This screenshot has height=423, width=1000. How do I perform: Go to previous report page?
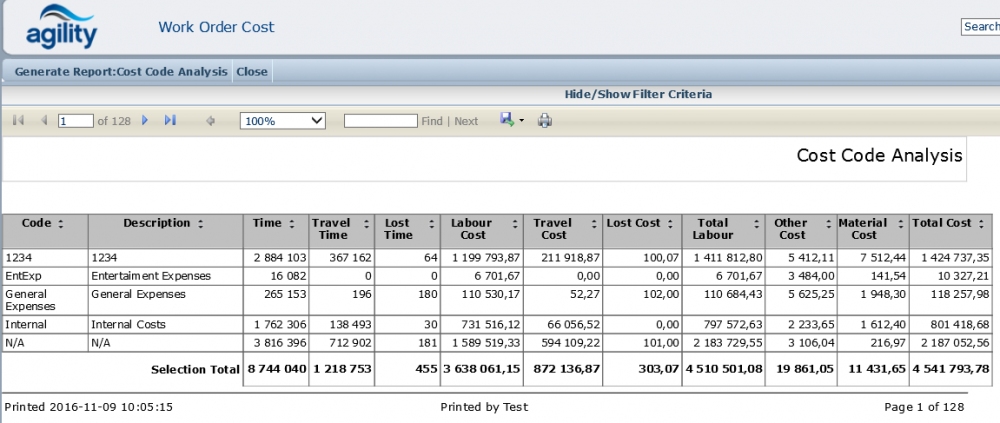click(43, 121)
